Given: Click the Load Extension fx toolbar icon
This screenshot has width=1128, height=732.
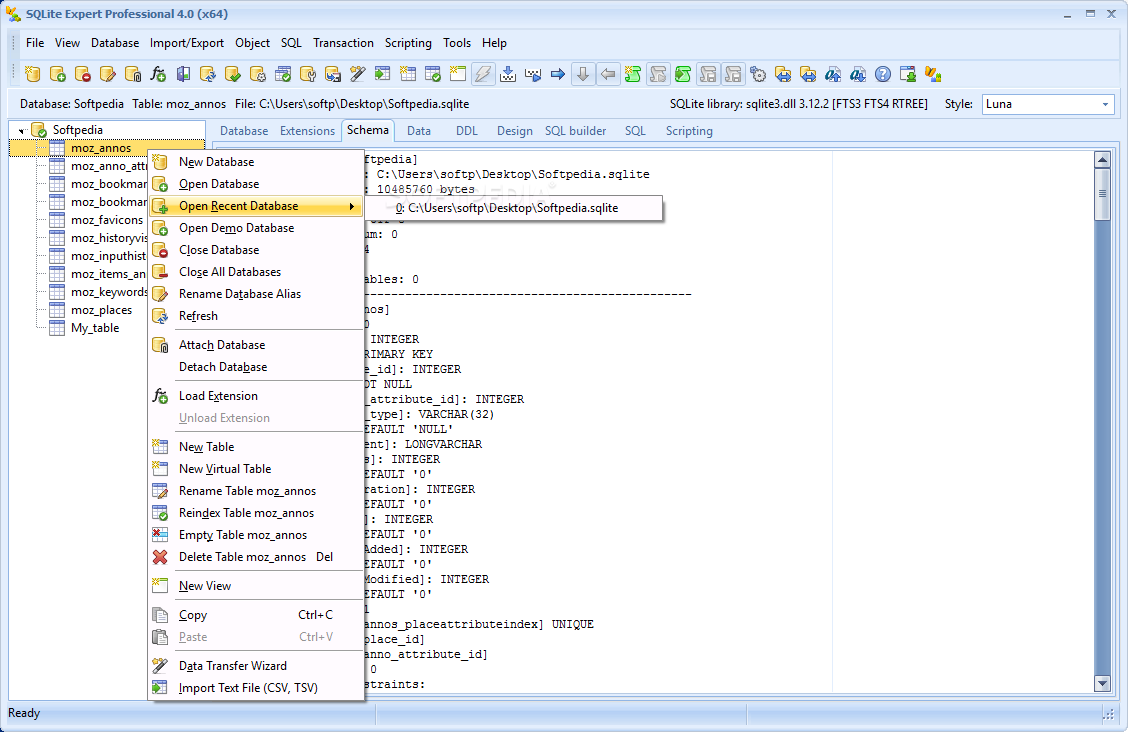Looking at the screenshot, I should tap(158, 74).
